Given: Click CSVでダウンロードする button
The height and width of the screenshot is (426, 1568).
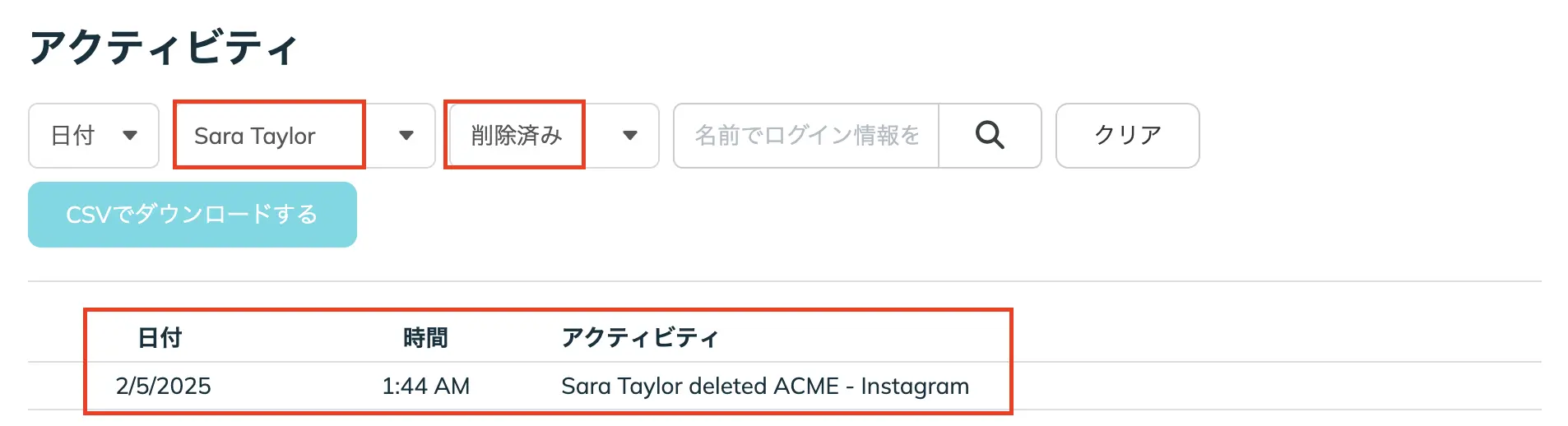Looking at the screenshot, I should (193, 215).
